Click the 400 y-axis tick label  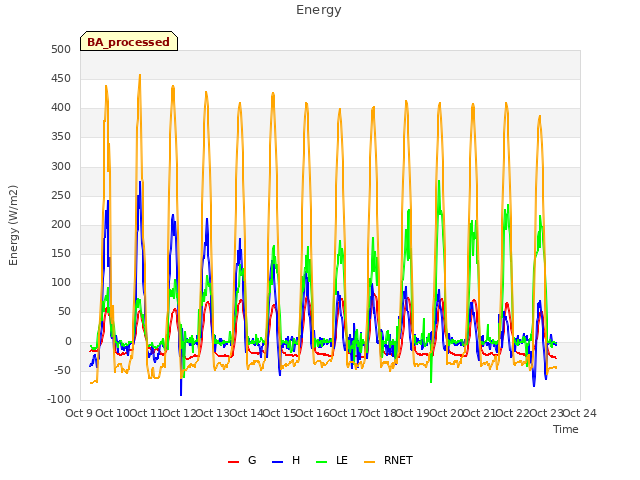(61, 108)
